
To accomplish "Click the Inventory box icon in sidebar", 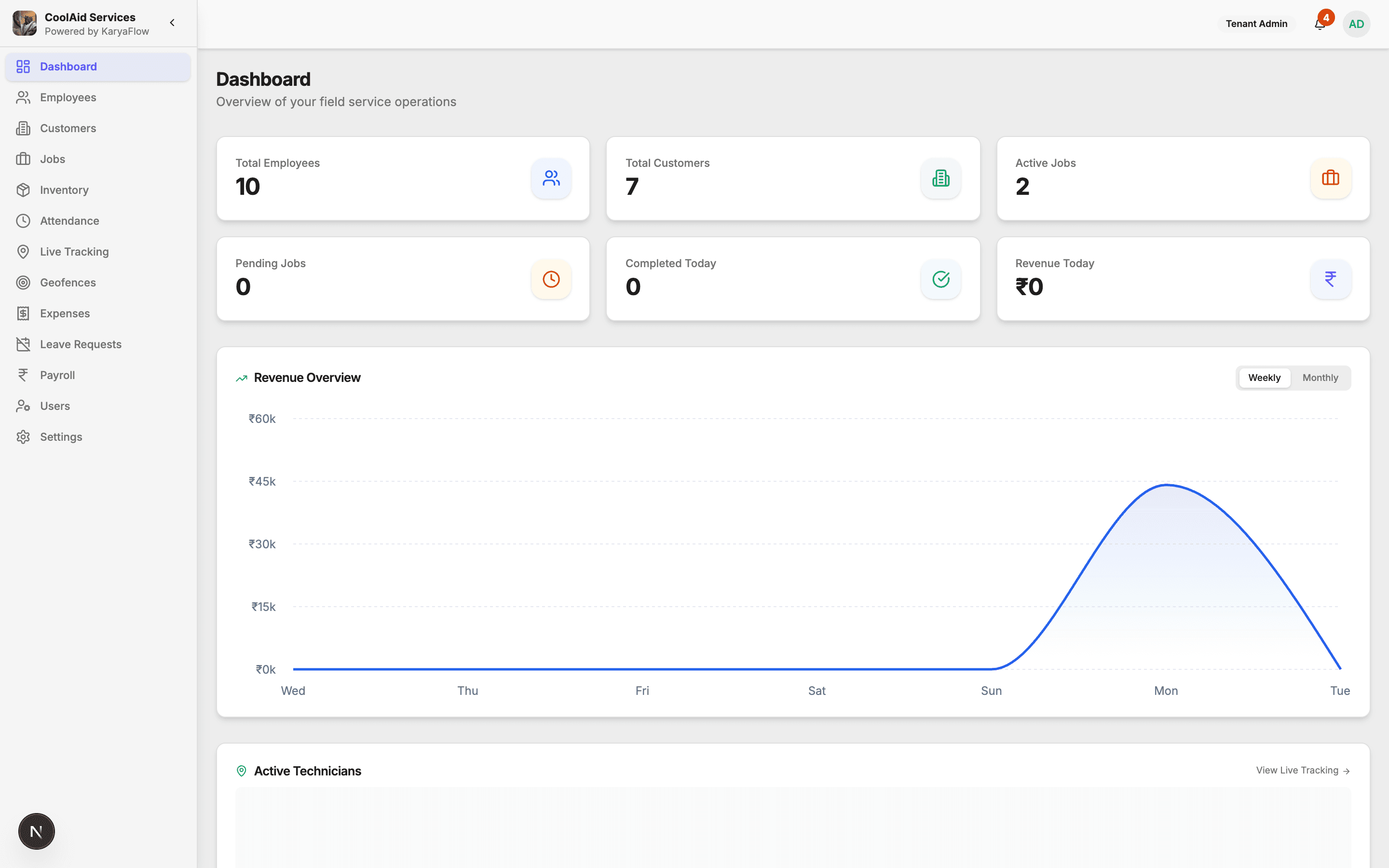I will coord(23,190).
